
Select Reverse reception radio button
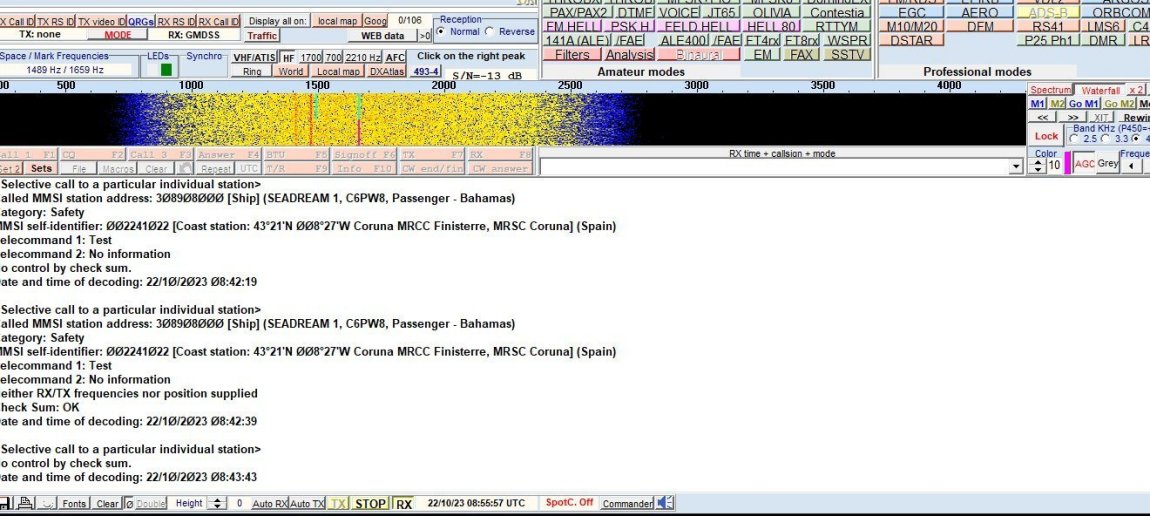point(489,32)
